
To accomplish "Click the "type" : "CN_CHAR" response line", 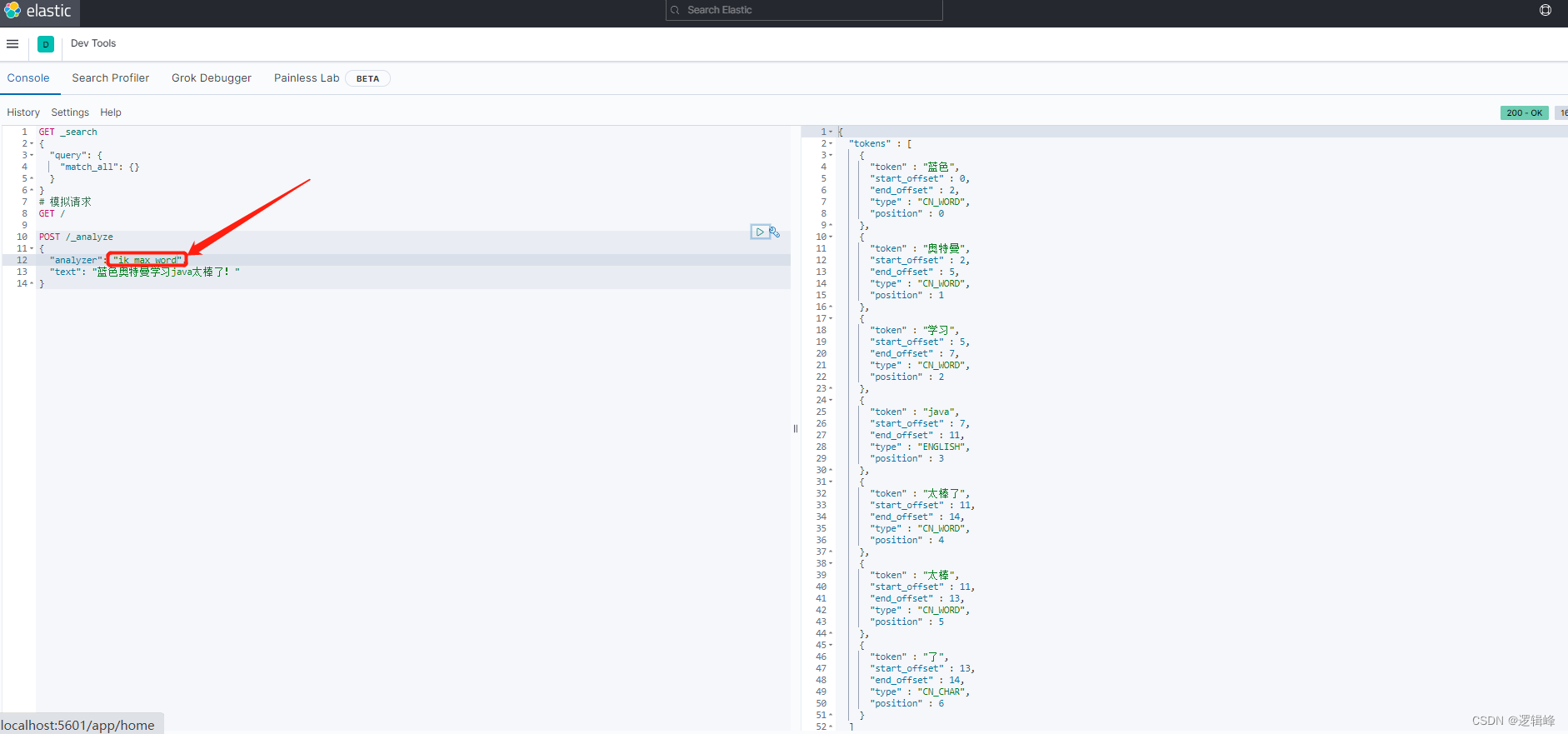I will pos(920,692).
